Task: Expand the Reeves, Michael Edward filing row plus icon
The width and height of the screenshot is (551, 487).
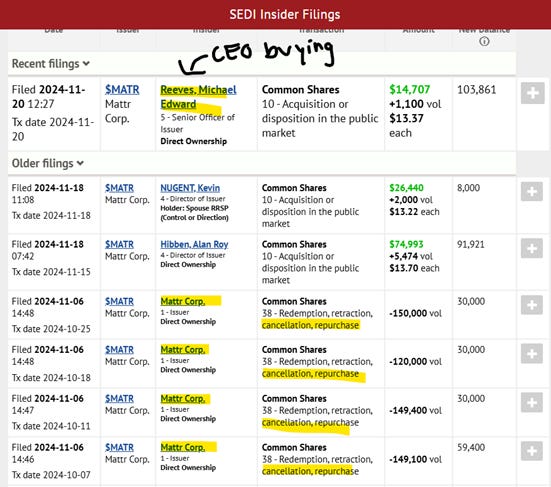Action: pos(532,93)
